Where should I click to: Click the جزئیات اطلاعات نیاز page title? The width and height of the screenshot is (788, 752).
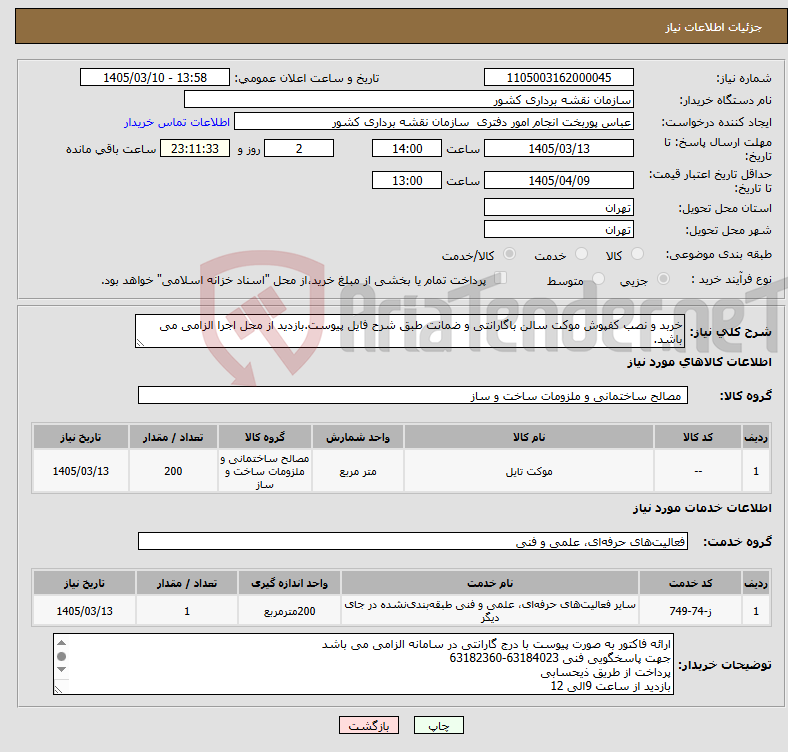[x=713, y=27]
